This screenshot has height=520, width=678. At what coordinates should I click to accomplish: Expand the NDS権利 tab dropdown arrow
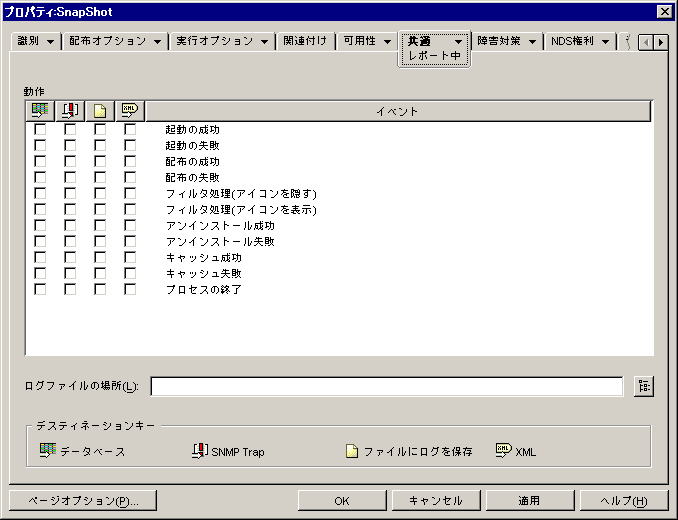click(x=605, y=42)
